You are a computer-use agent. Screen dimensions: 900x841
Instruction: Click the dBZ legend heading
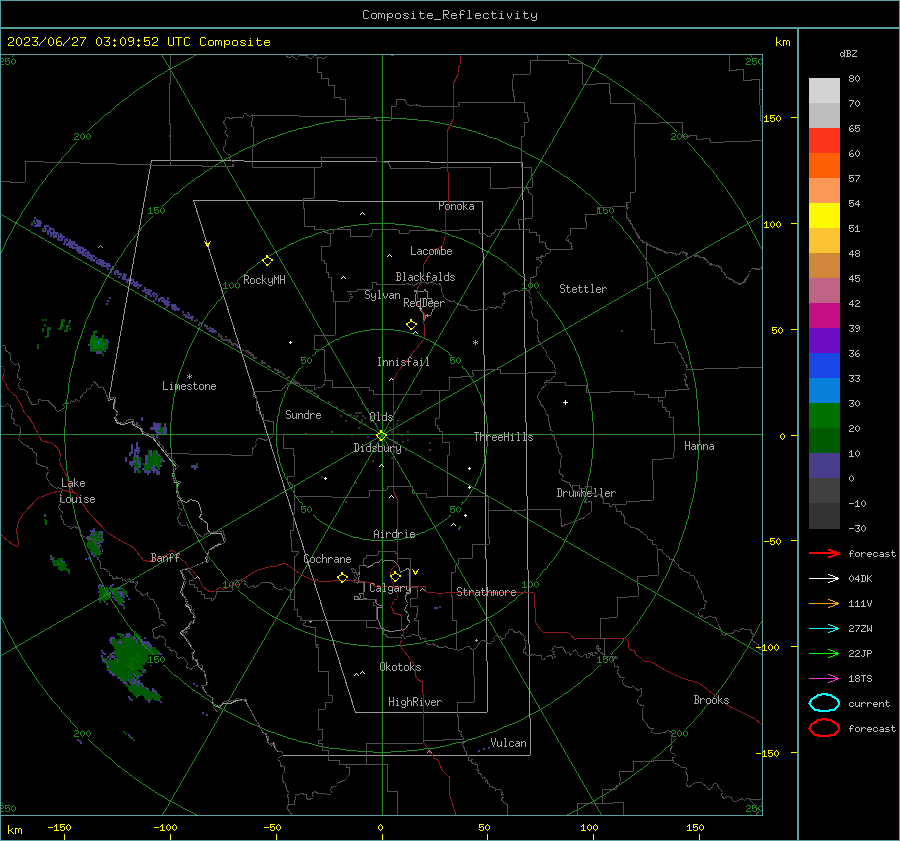848,54
